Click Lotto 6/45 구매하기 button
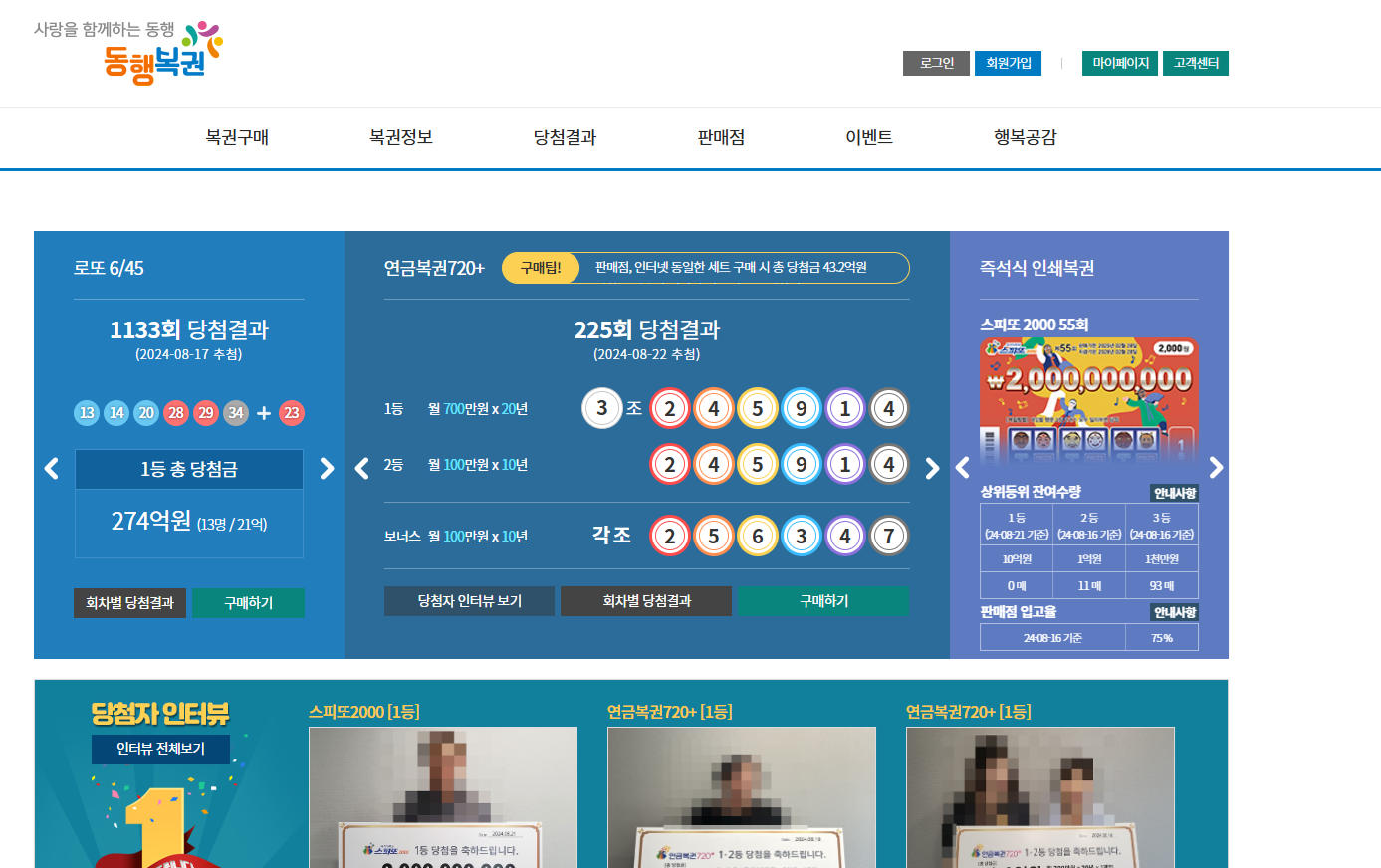The image size is (1381, 868). (248, 603)
